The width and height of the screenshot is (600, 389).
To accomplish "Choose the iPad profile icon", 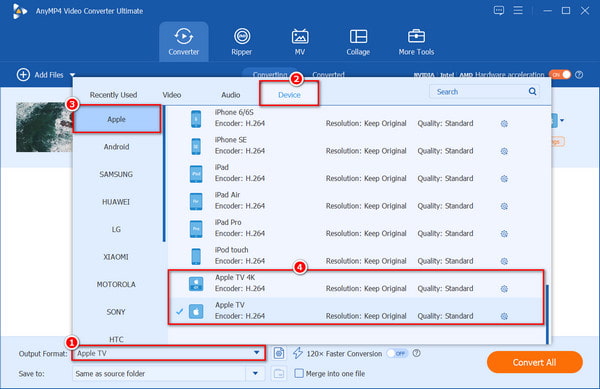I will pyautogui.click(x=196, y=174).
